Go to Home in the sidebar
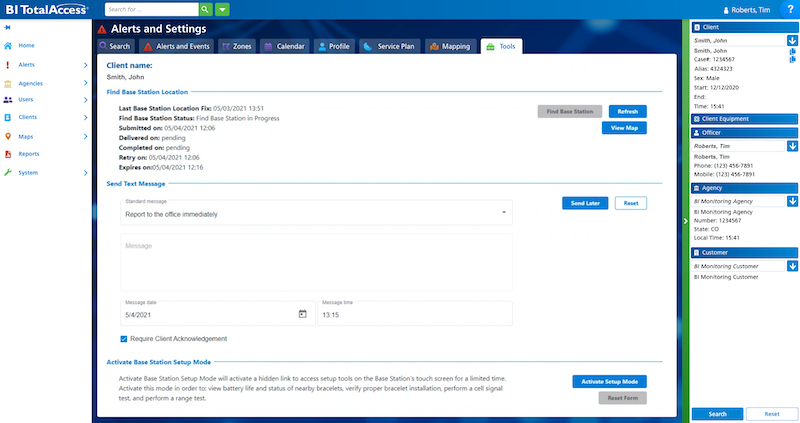800x423 pixels. (x=26, y=46)
